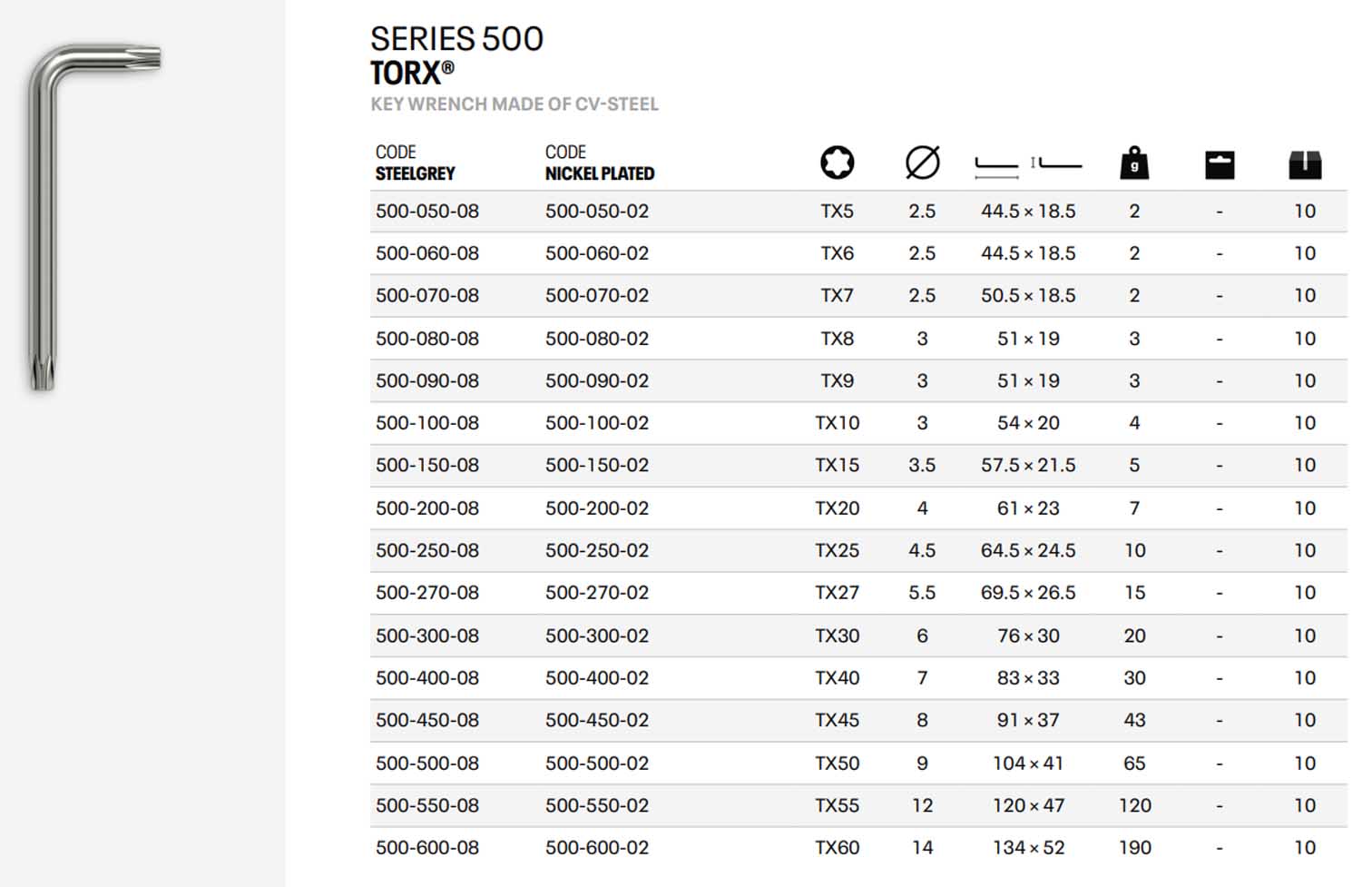Viewport: 1372px width, 887px height.
Task: Click the Torx star profile icon
Action: click(837, 163)
